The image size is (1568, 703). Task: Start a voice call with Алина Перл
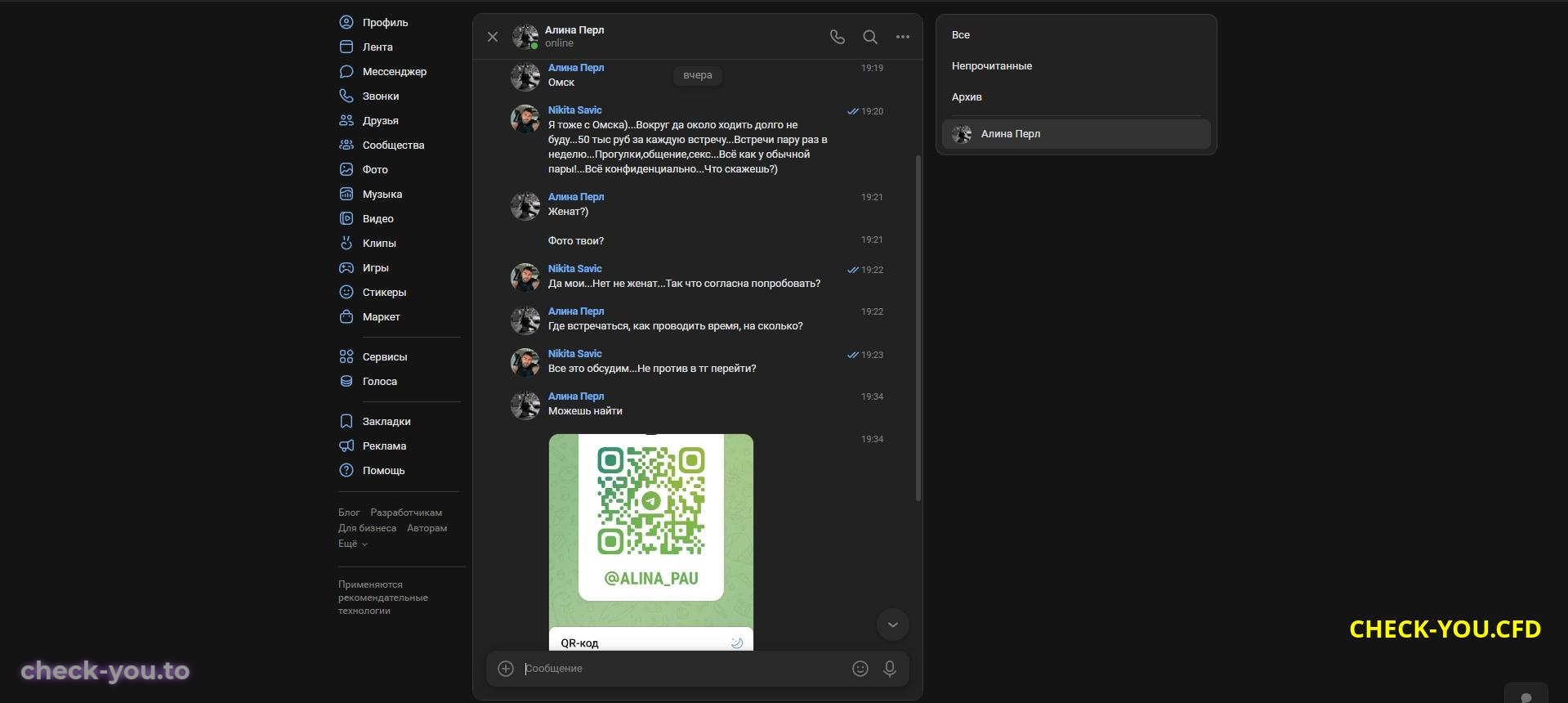click(838, 37)
